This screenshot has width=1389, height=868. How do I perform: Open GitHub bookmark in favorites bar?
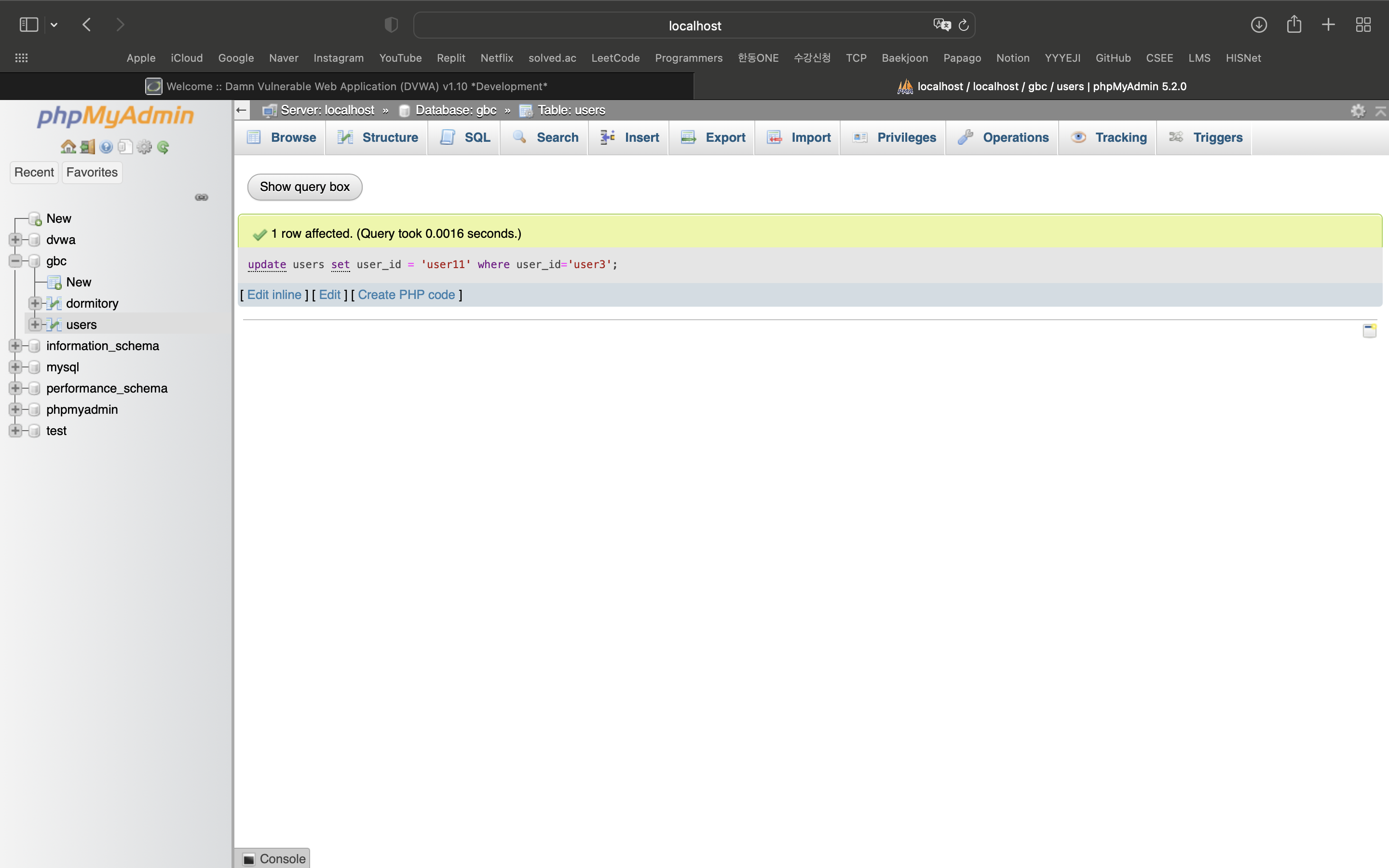click(1113, 58)
